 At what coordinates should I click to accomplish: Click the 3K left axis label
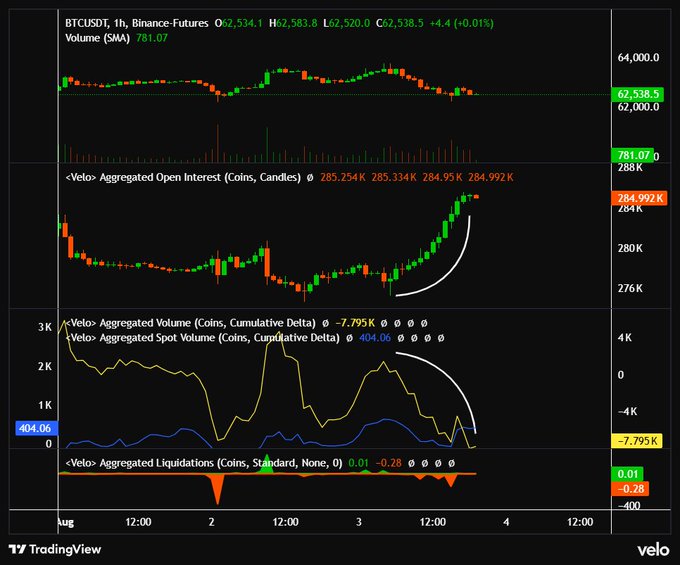click(x=45, y=327)
